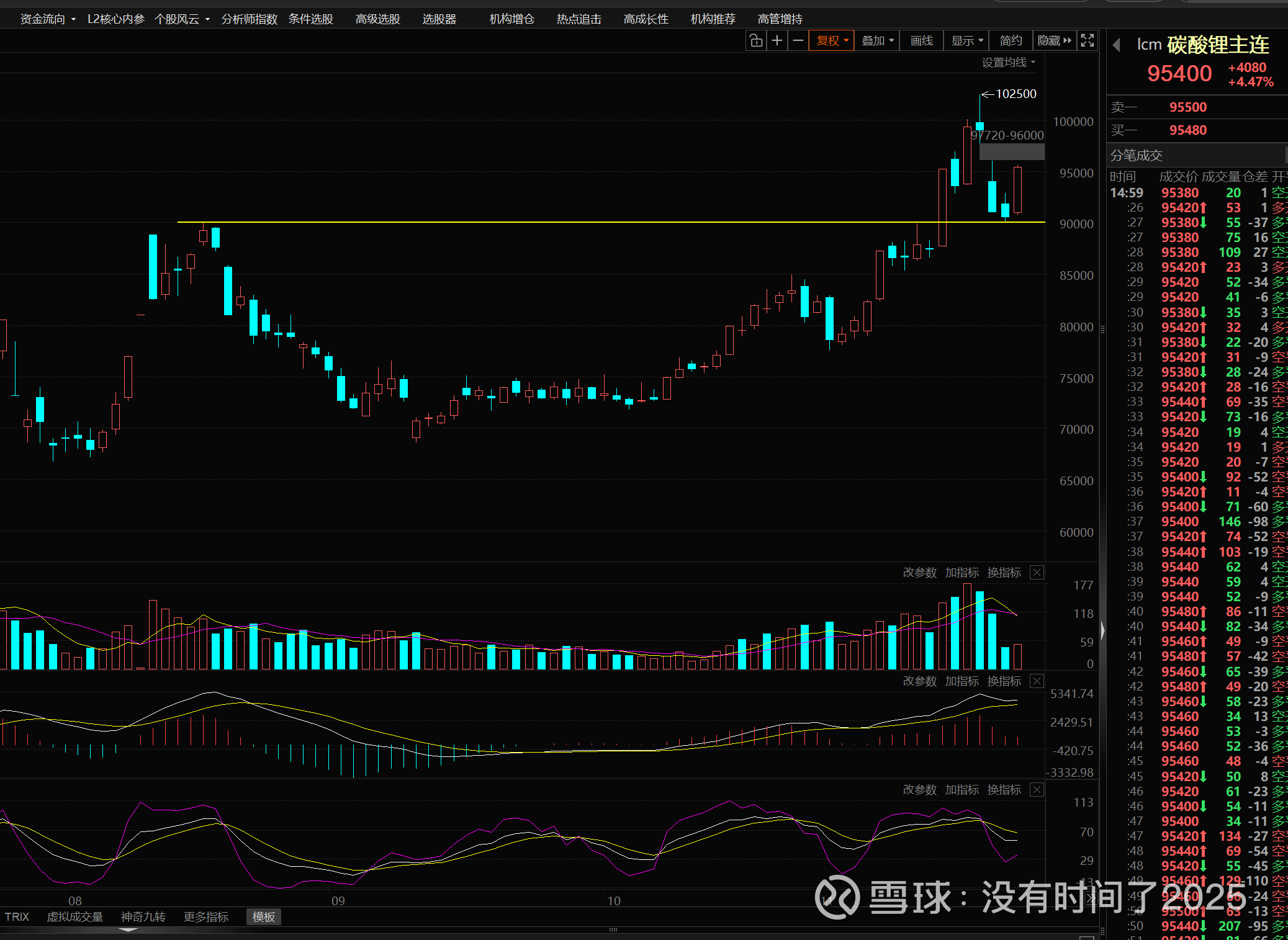Toggle 隐藏 to hide side panel

tap(1054, 41)
